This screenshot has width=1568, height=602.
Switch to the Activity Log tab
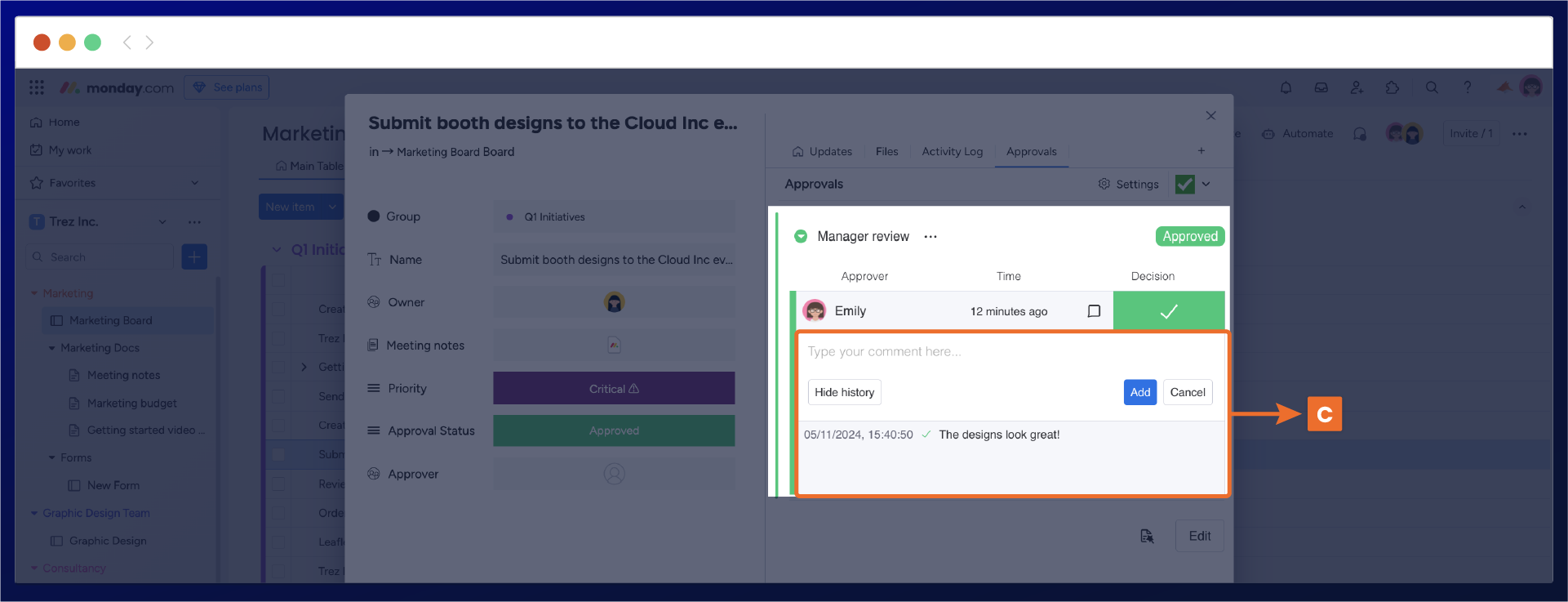(x=952, y=152)
